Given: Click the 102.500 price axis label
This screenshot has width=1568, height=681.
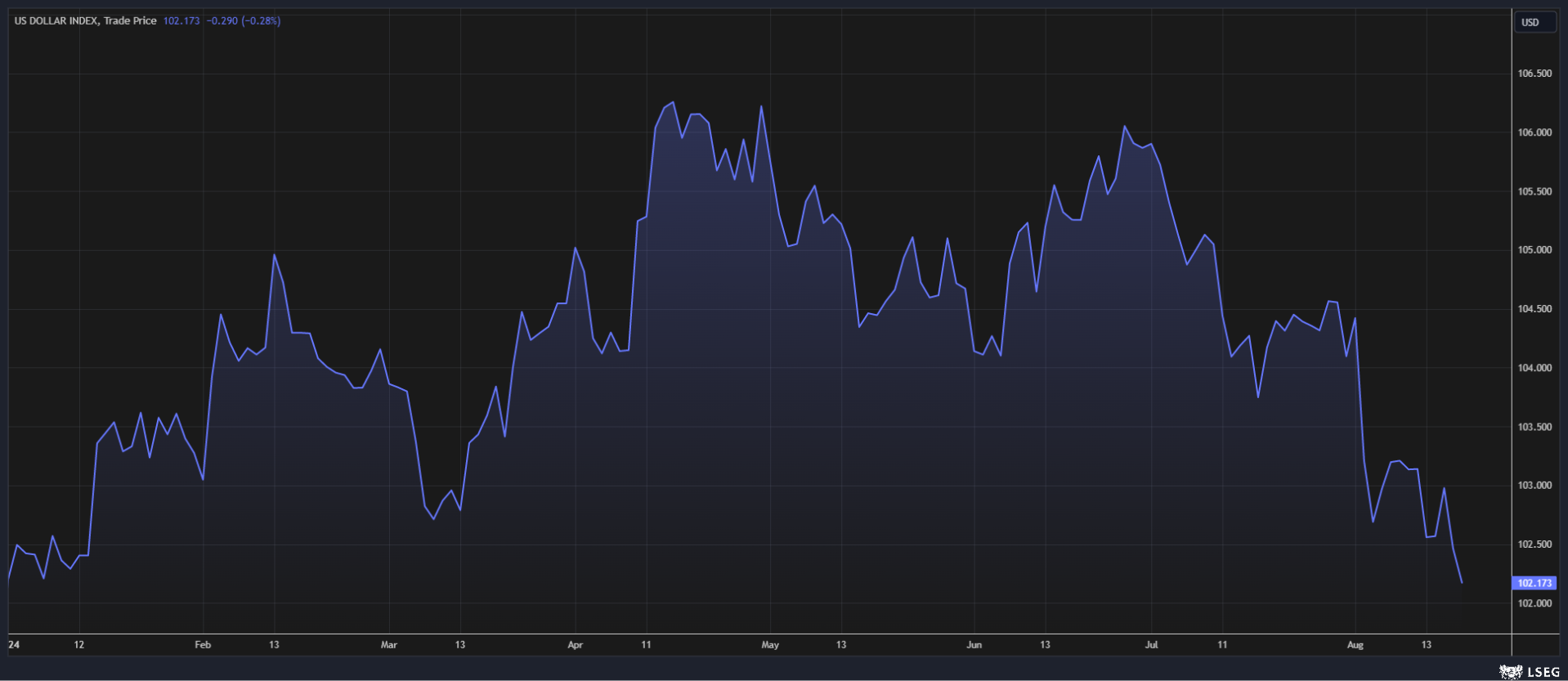Looking at the screenshot, I should click(x=1534, y=544).
